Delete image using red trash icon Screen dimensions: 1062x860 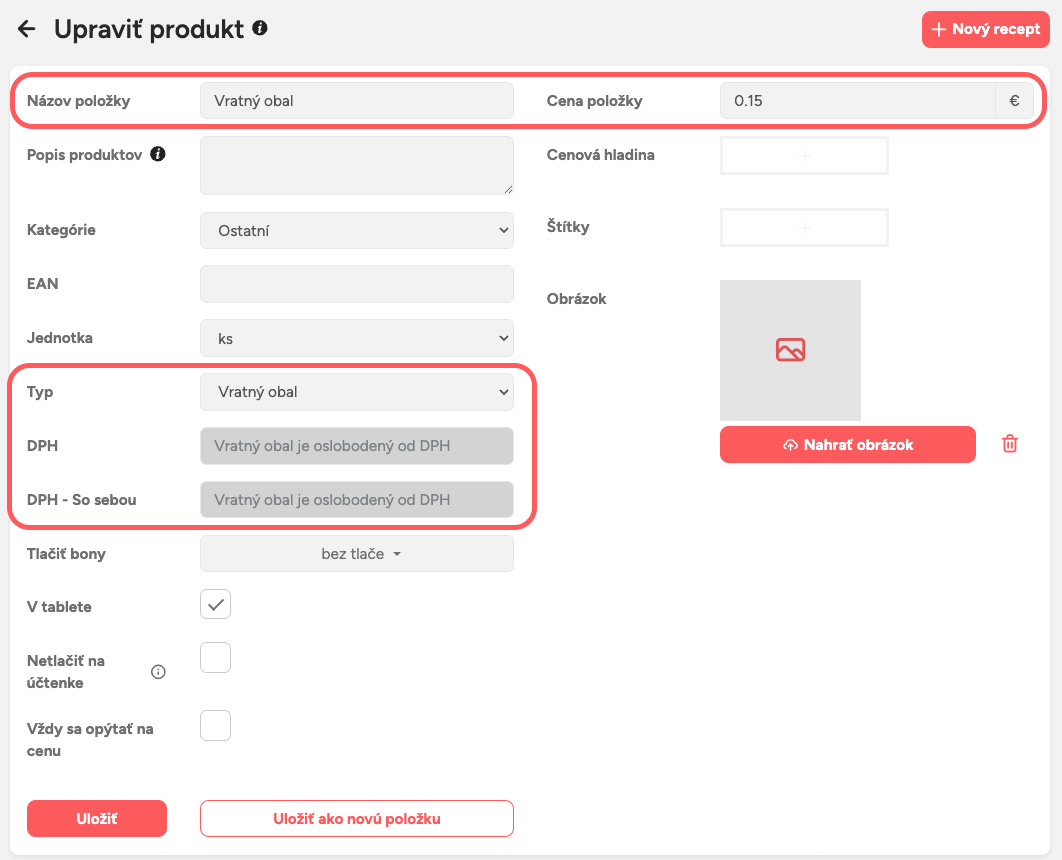pos(1010,444)
